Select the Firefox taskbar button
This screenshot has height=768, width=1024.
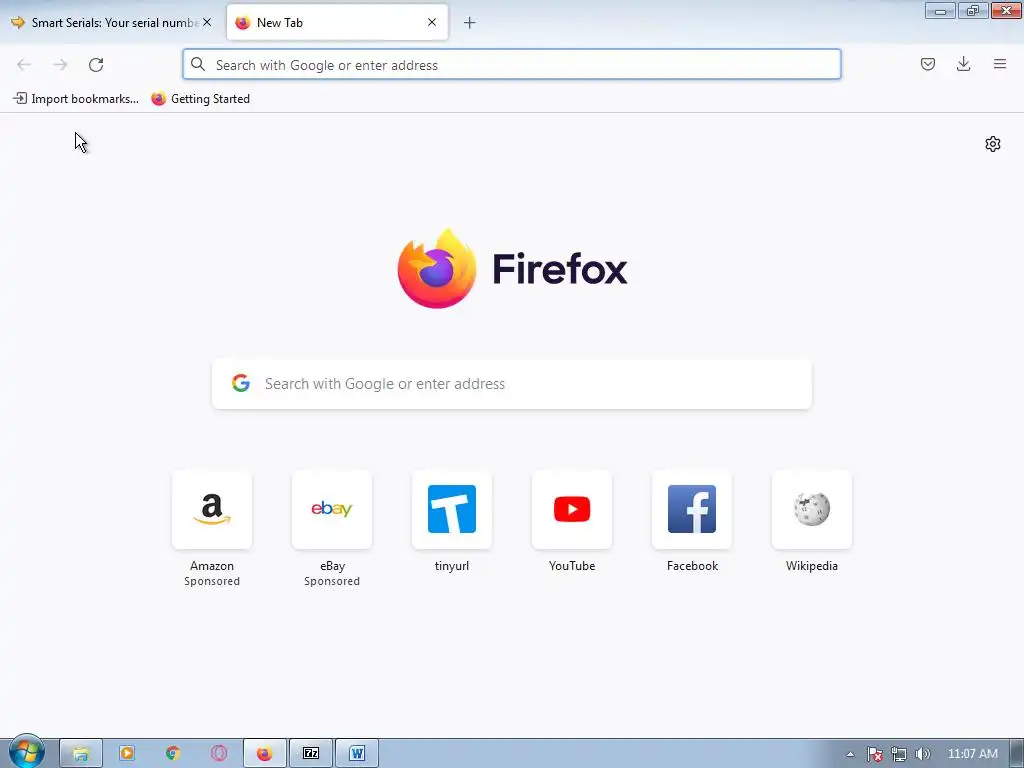pos(264,754)
